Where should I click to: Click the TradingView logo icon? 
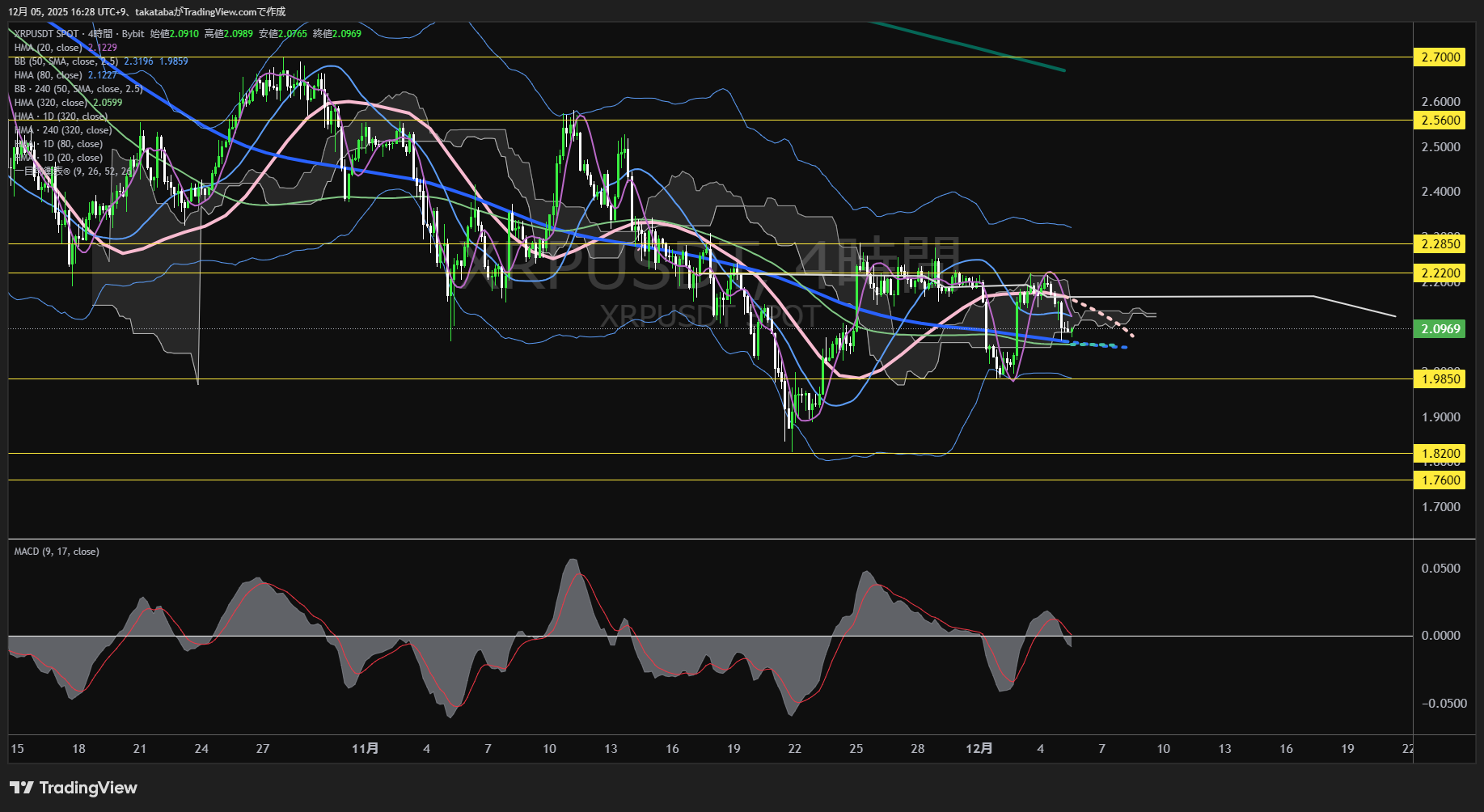click(22, 788)
